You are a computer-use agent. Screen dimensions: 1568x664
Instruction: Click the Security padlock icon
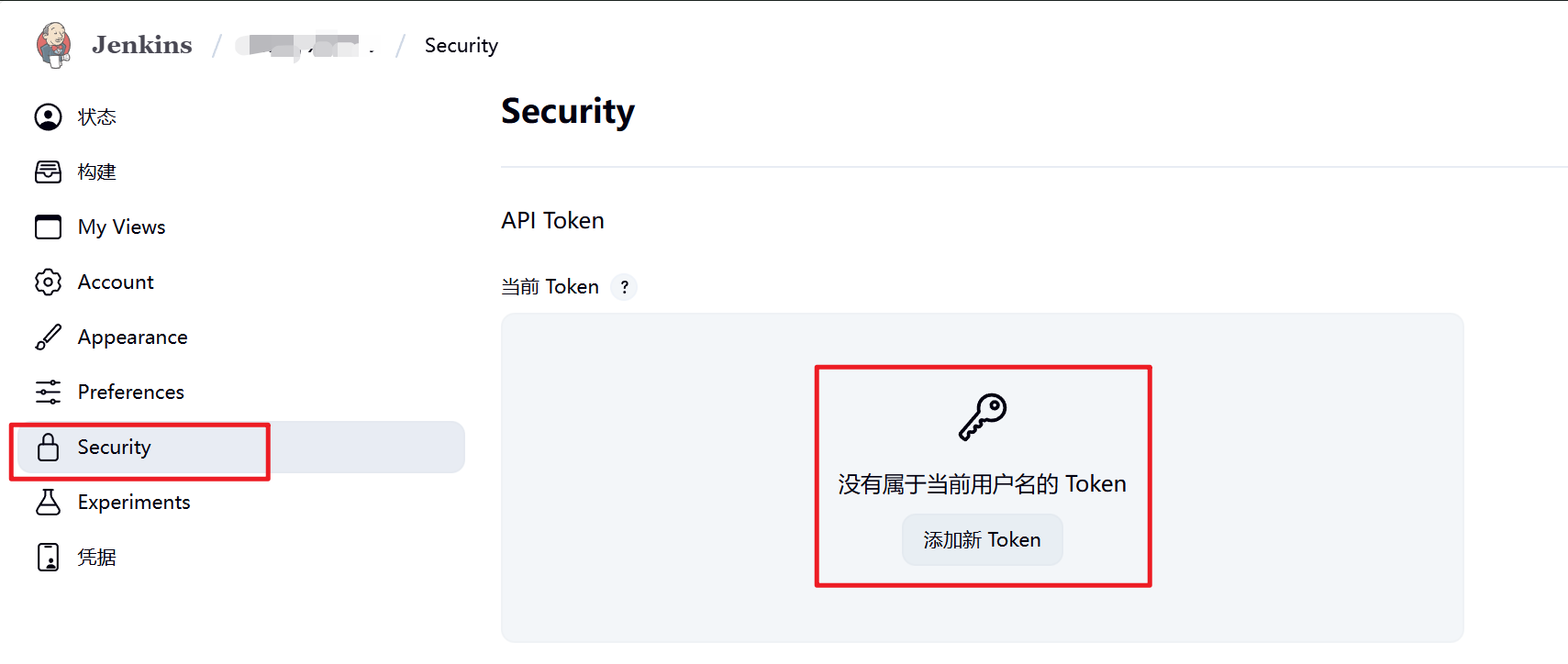click(48, 448)
